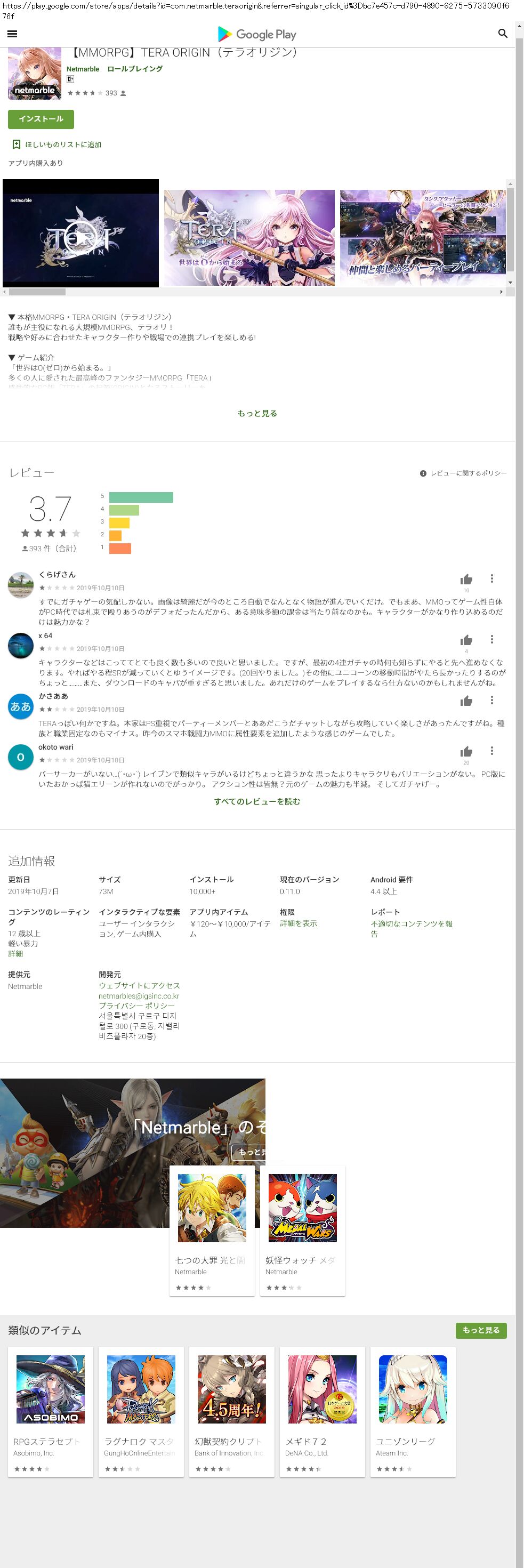Click the 12+ content rating badge
The image size is (524, 1568).
click(x=70, y=79)
